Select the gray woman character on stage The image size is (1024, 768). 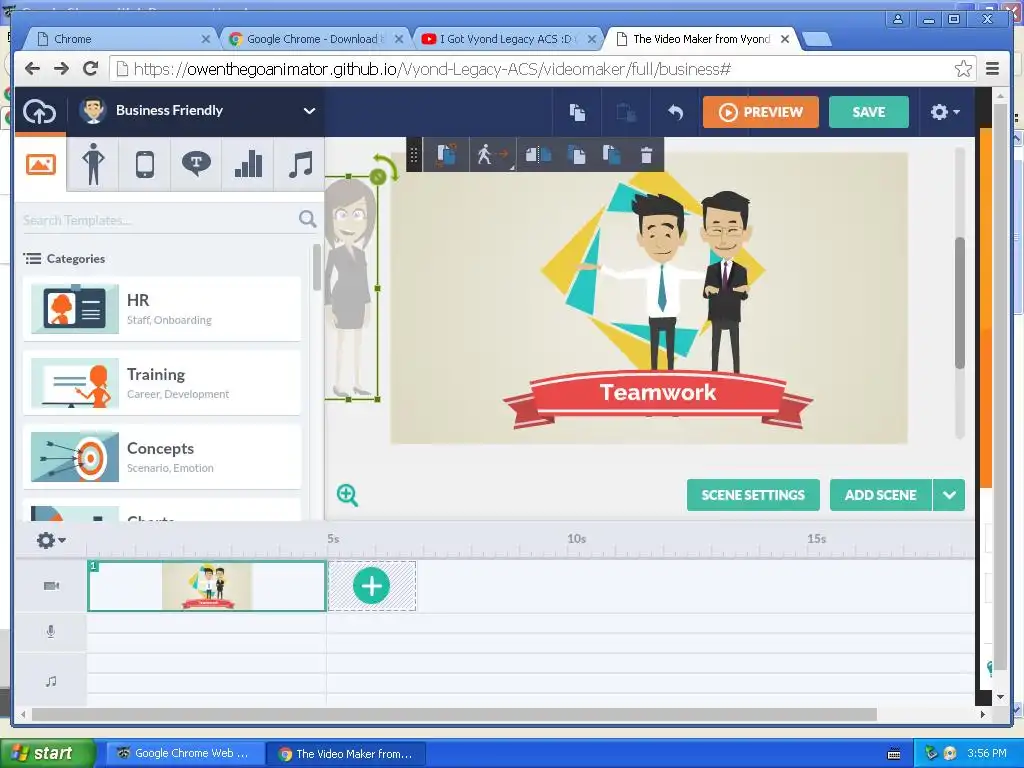tap(350, 287)
